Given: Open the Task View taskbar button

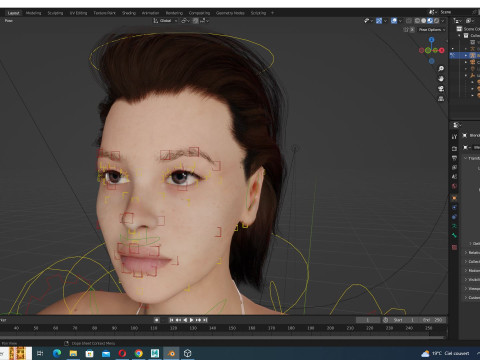Looking at the screenshot, I should click(40, 353).
